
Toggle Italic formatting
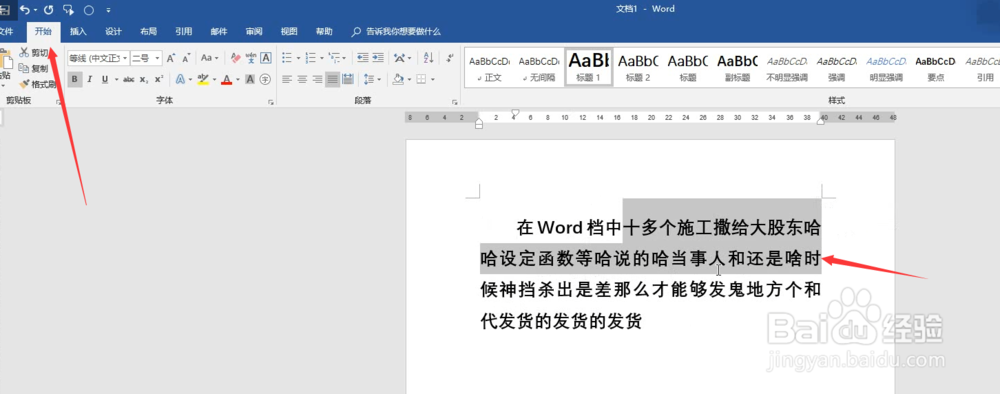click(90, 80)
